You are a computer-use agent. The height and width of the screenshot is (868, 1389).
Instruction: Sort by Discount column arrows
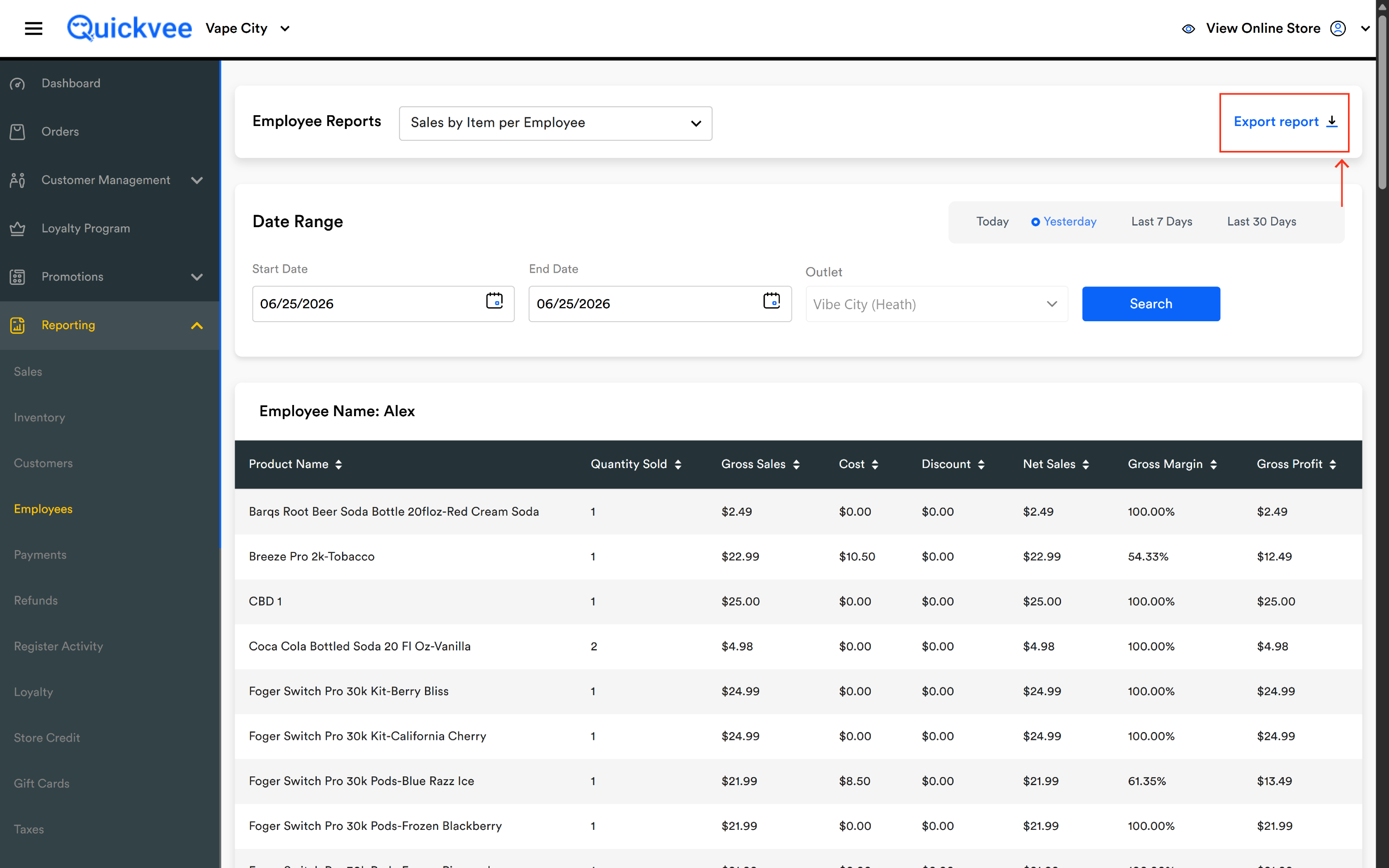(981, 464)
